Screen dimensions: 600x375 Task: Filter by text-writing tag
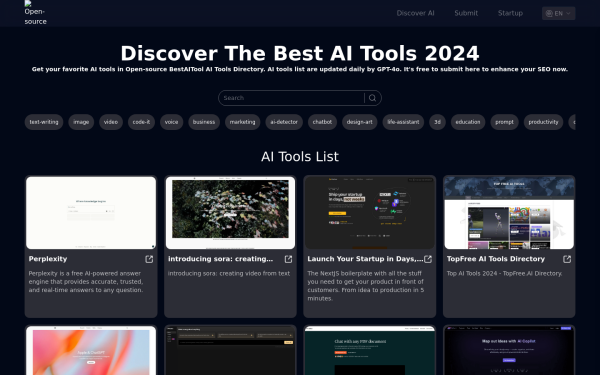44,122
